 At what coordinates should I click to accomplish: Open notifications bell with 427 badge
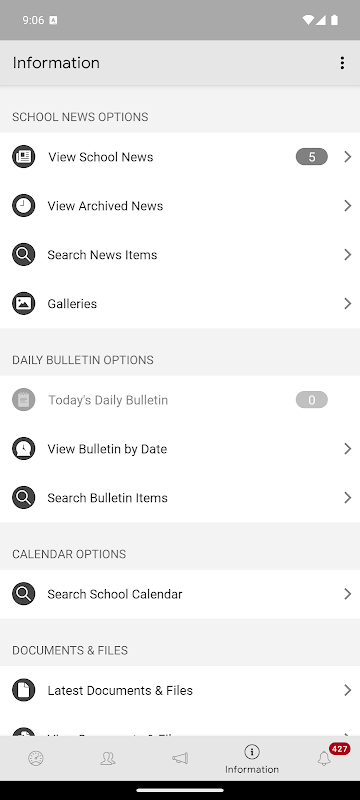[324, 758]
